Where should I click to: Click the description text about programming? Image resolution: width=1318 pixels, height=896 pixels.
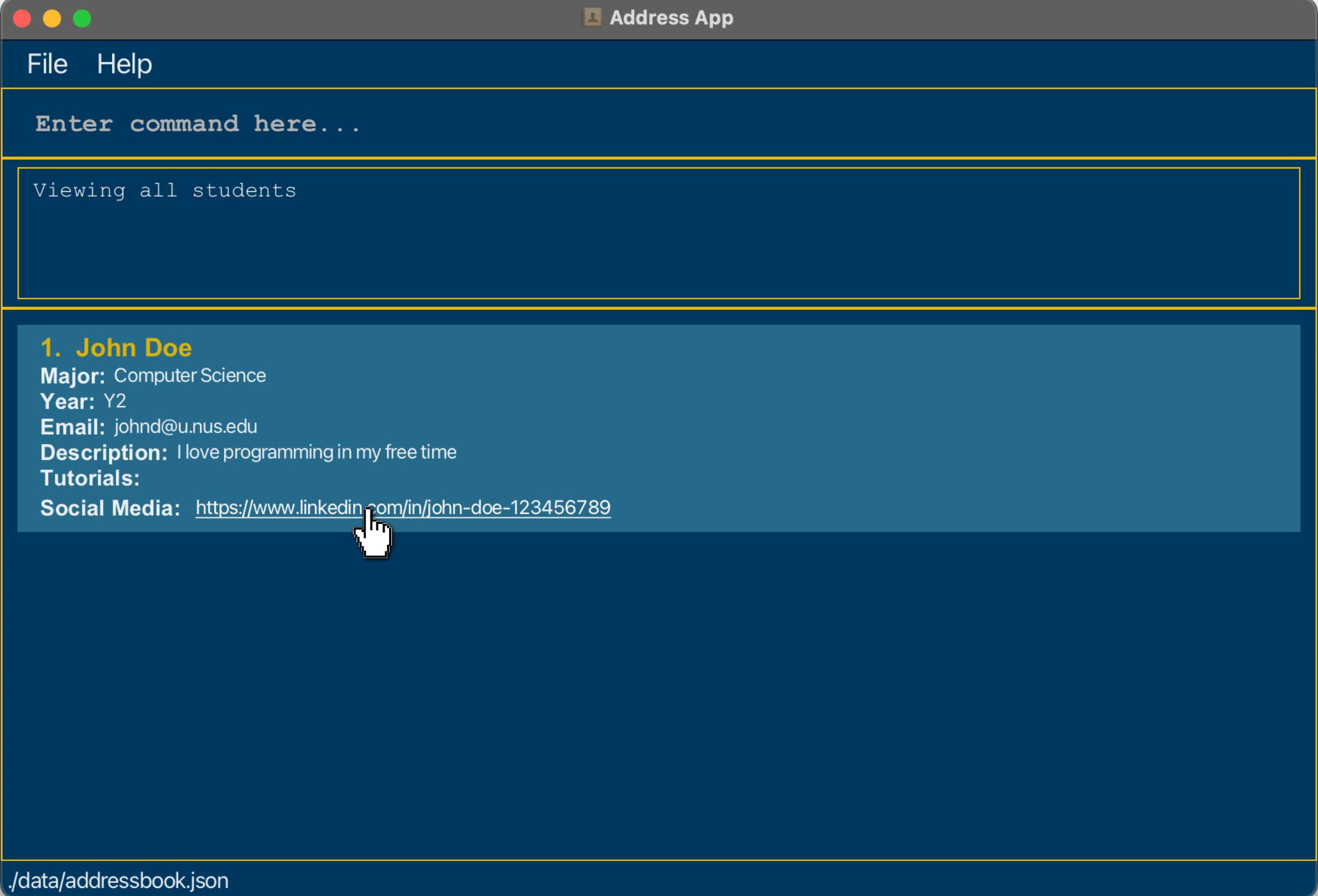coord(316,452)
